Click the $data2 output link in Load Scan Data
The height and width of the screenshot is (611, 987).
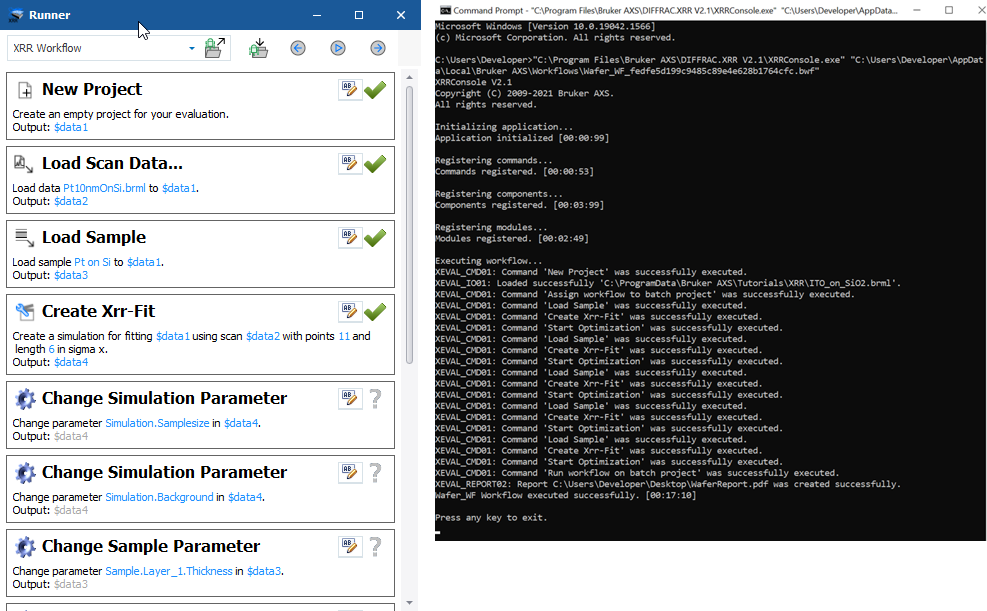click(x=70, y=201)
